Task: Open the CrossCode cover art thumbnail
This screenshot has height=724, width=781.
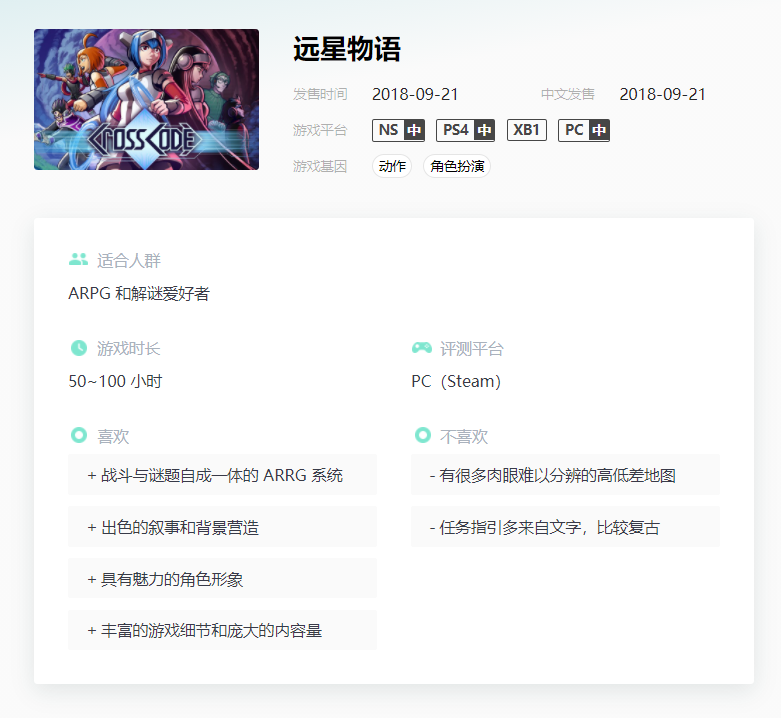Action: pos(146,99)
